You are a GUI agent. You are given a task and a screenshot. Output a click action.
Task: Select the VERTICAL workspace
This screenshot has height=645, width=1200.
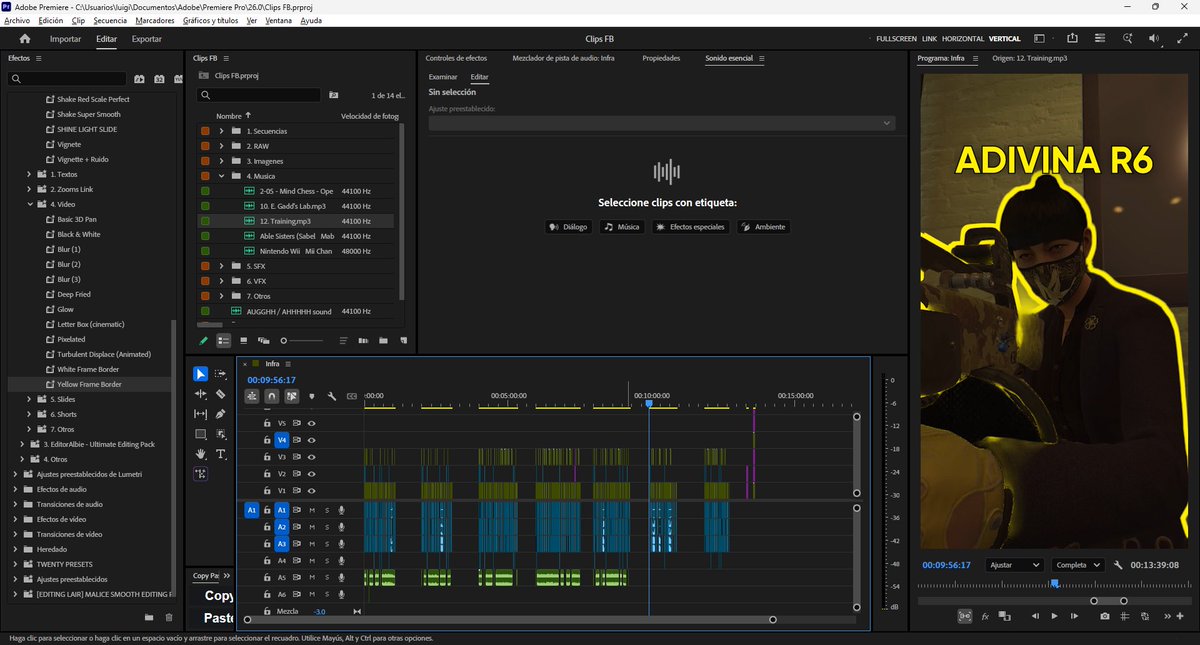click(1004, 39)
